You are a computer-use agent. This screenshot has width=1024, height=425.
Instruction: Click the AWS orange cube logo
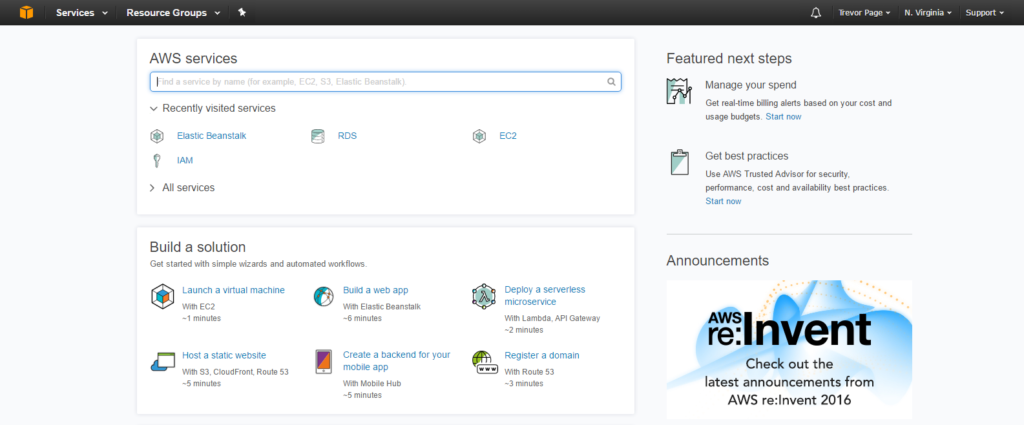(19, 12)
